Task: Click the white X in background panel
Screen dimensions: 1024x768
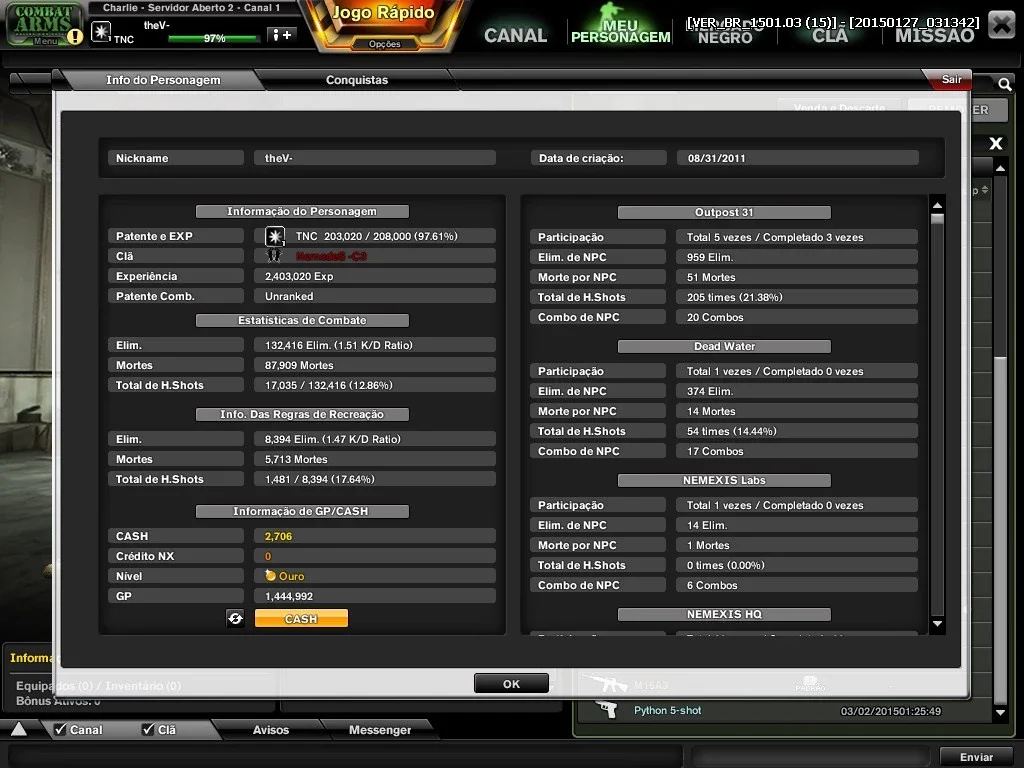Action: pyautogui.click(x=995, y=143)
